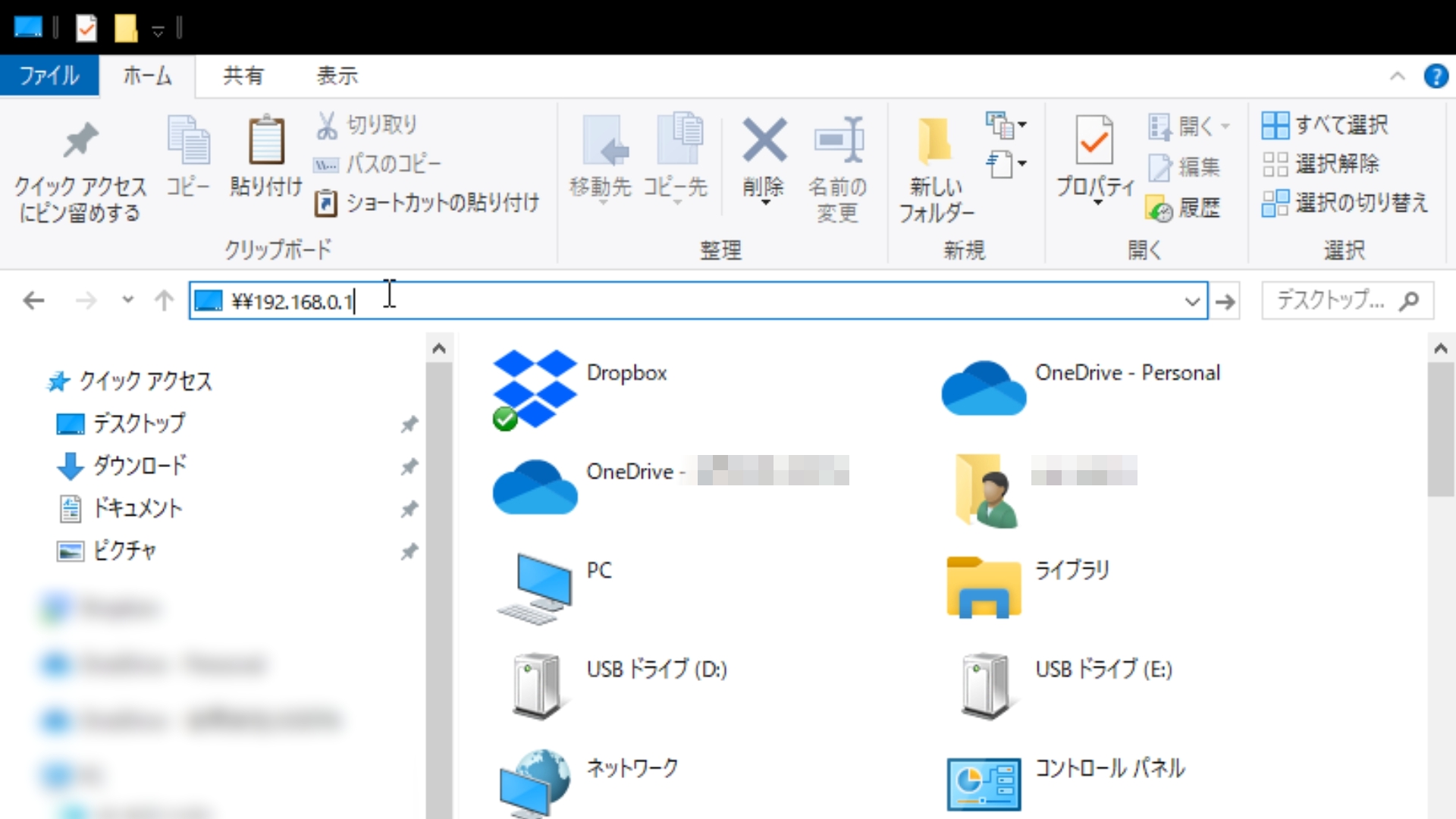Open the recent locations dropdown arrow

(x=127, y=300)
